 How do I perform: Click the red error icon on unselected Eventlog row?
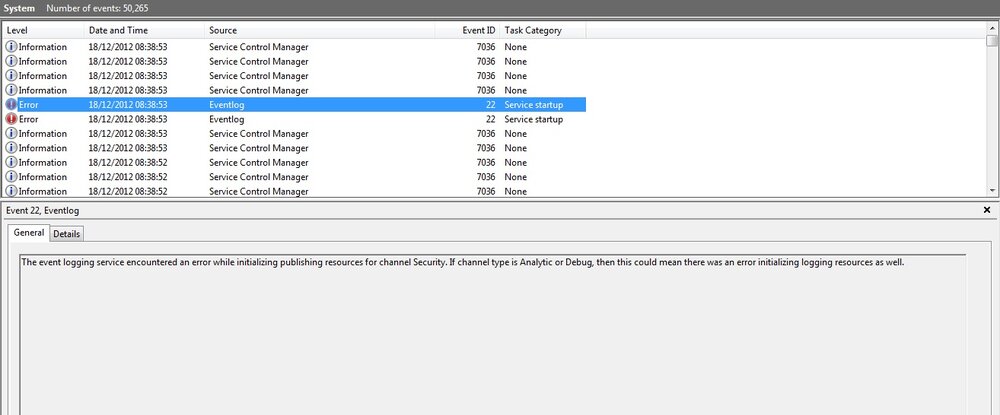[11, 119]
